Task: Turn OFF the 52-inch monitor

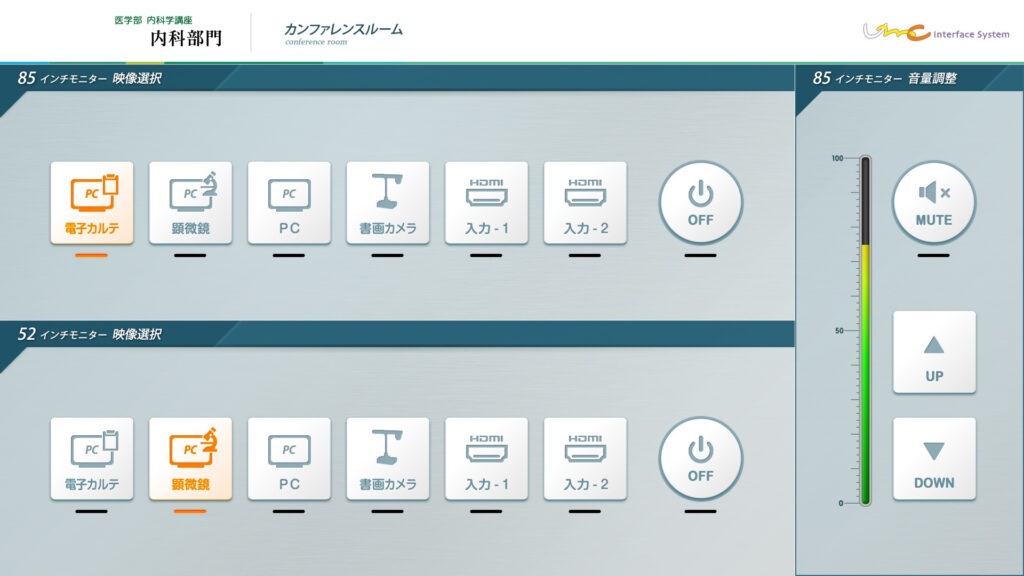Action: (x=700, y=458)
